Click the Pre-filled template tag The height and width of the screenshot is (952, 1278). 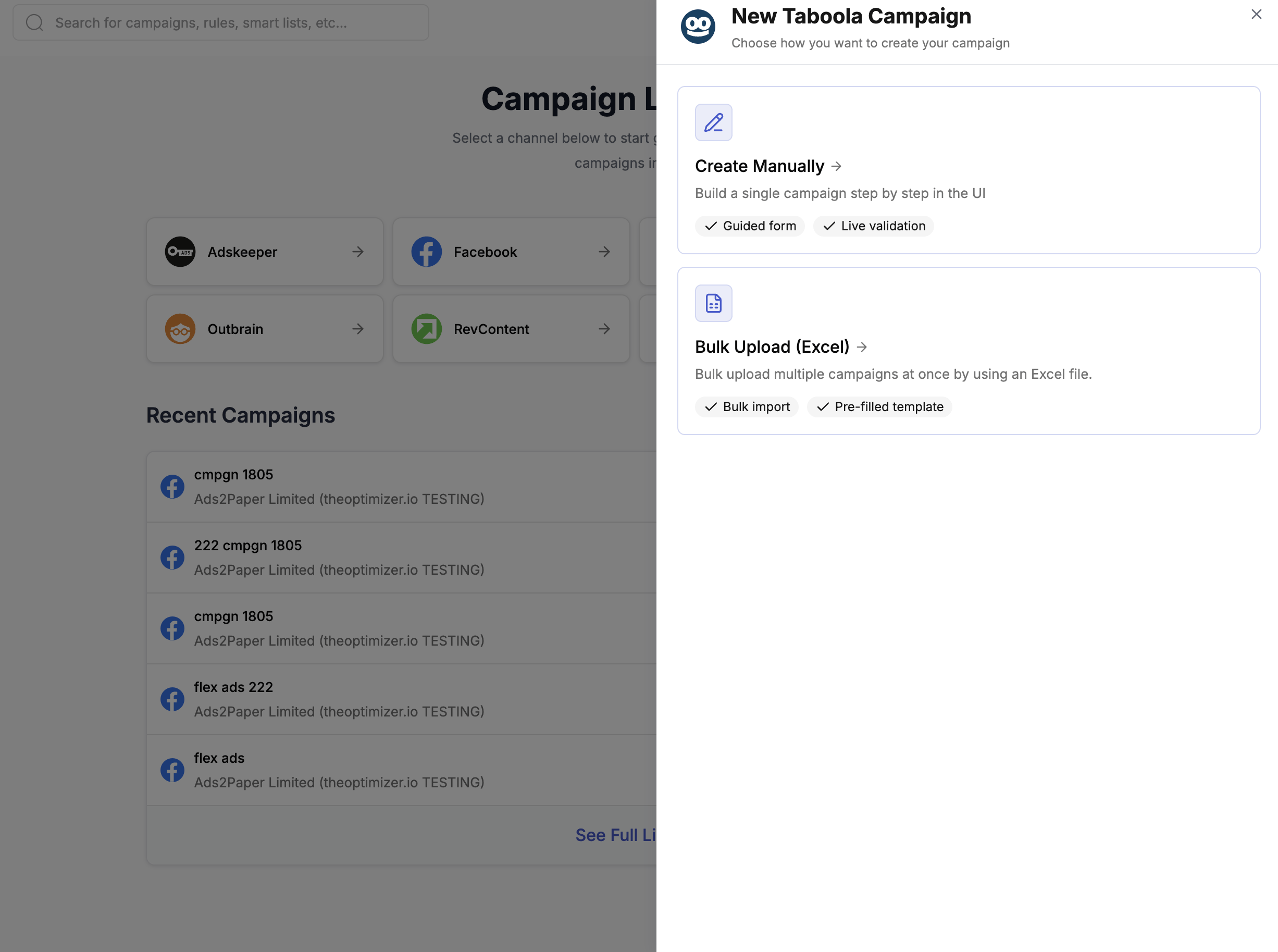(x=879, y=407)
